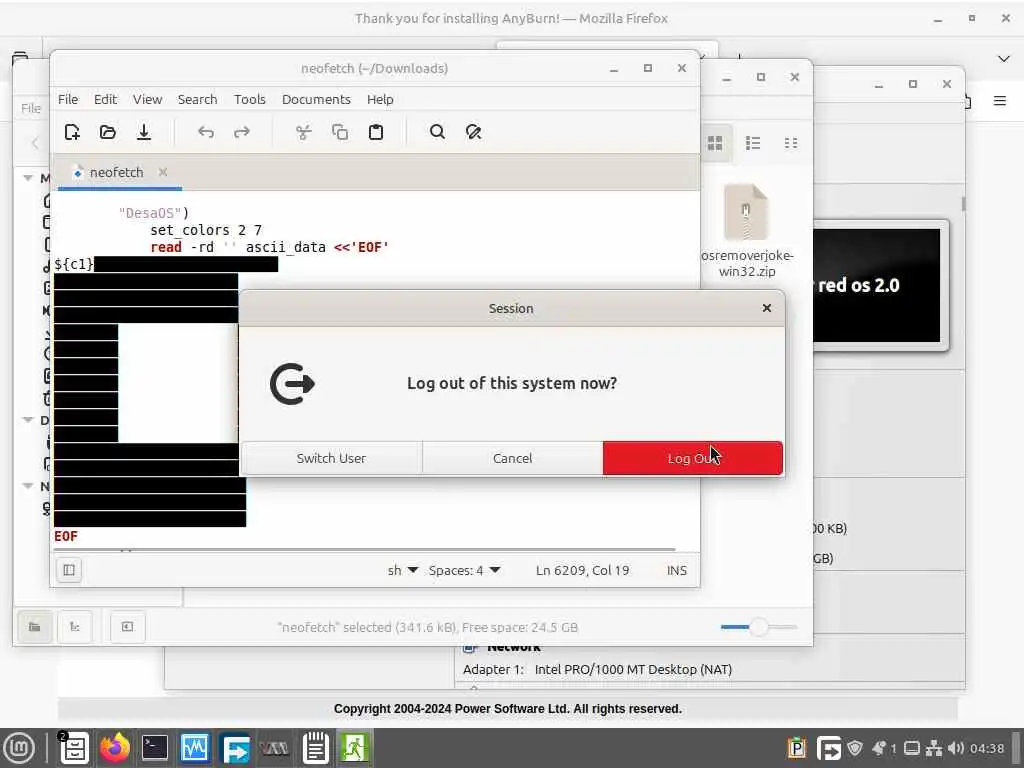Undo the last edit in neofetch editor
The height and width of the screenshot is (768, 1024).
tap(206, 133)
